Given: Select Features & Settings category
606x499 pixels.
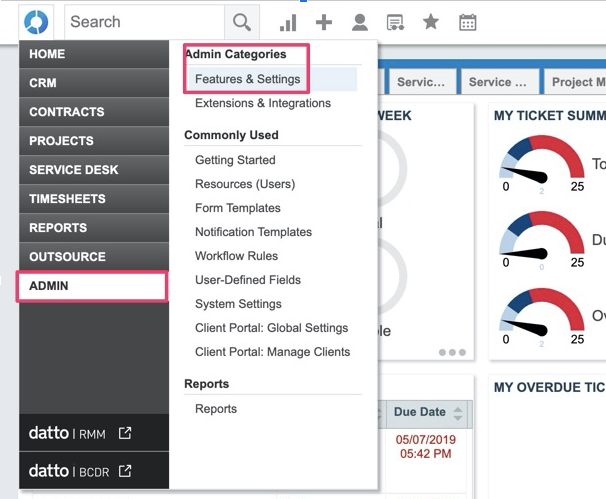Looking at the screenshot, I should click(247, 79).
